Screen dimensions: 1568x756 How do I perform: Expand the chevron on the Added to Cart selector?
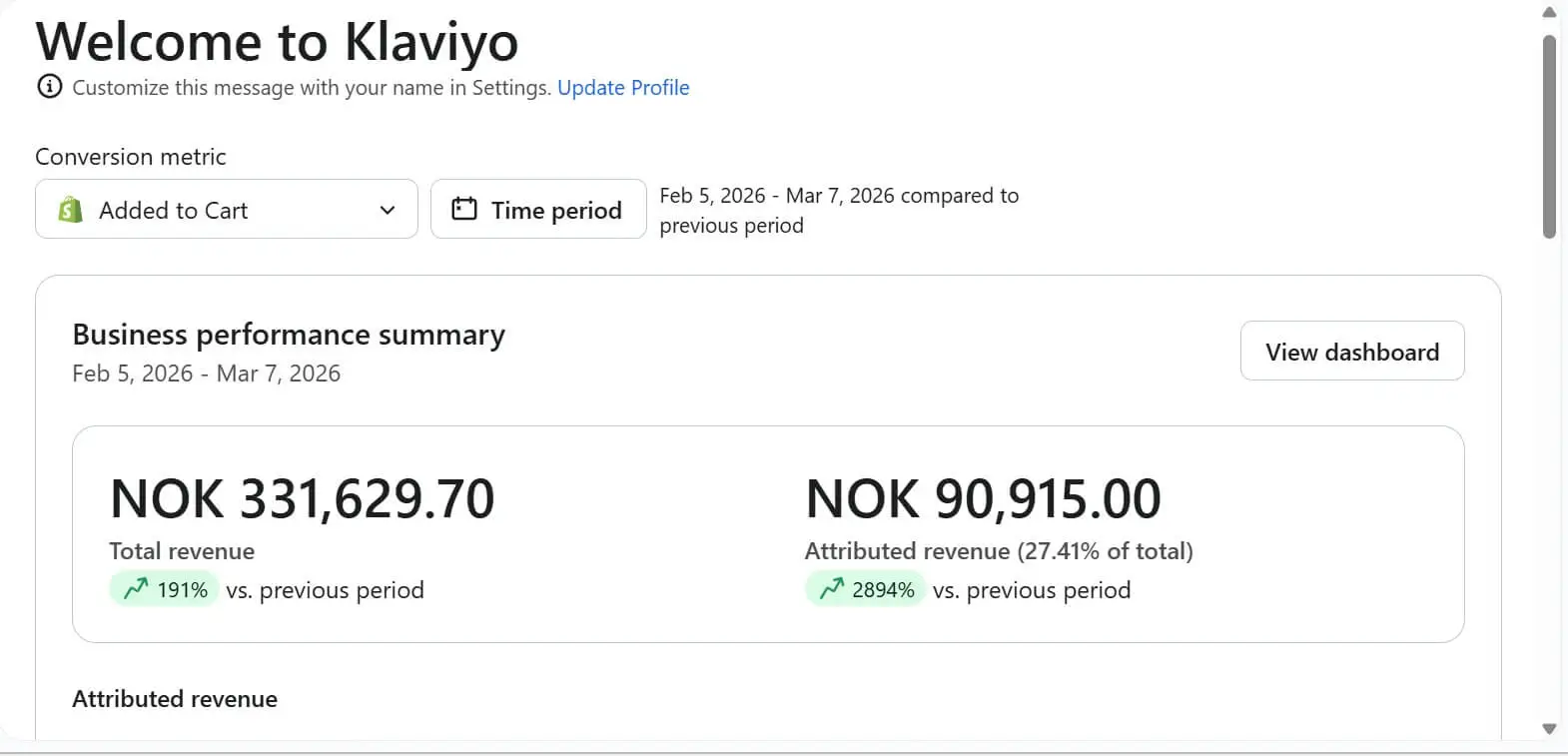[x=388, y=210]
